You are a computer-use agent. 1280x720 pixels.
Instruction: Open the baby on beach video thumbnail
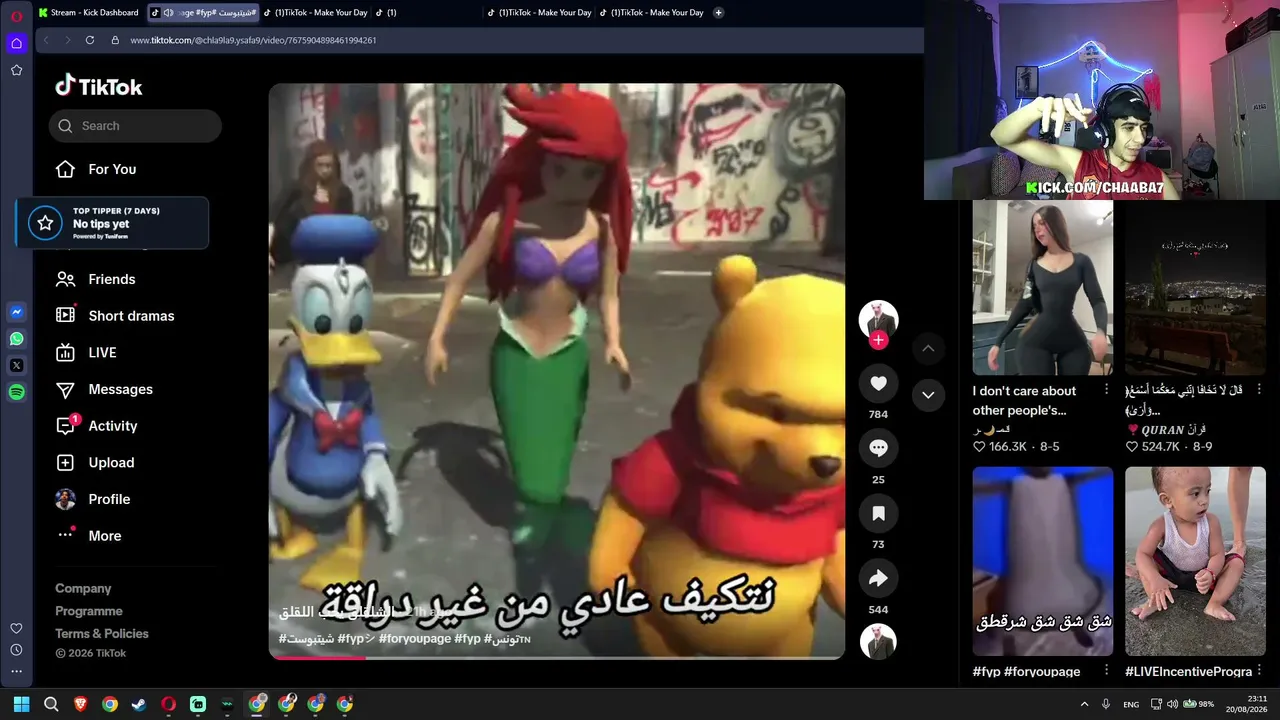pos(1195,561)
